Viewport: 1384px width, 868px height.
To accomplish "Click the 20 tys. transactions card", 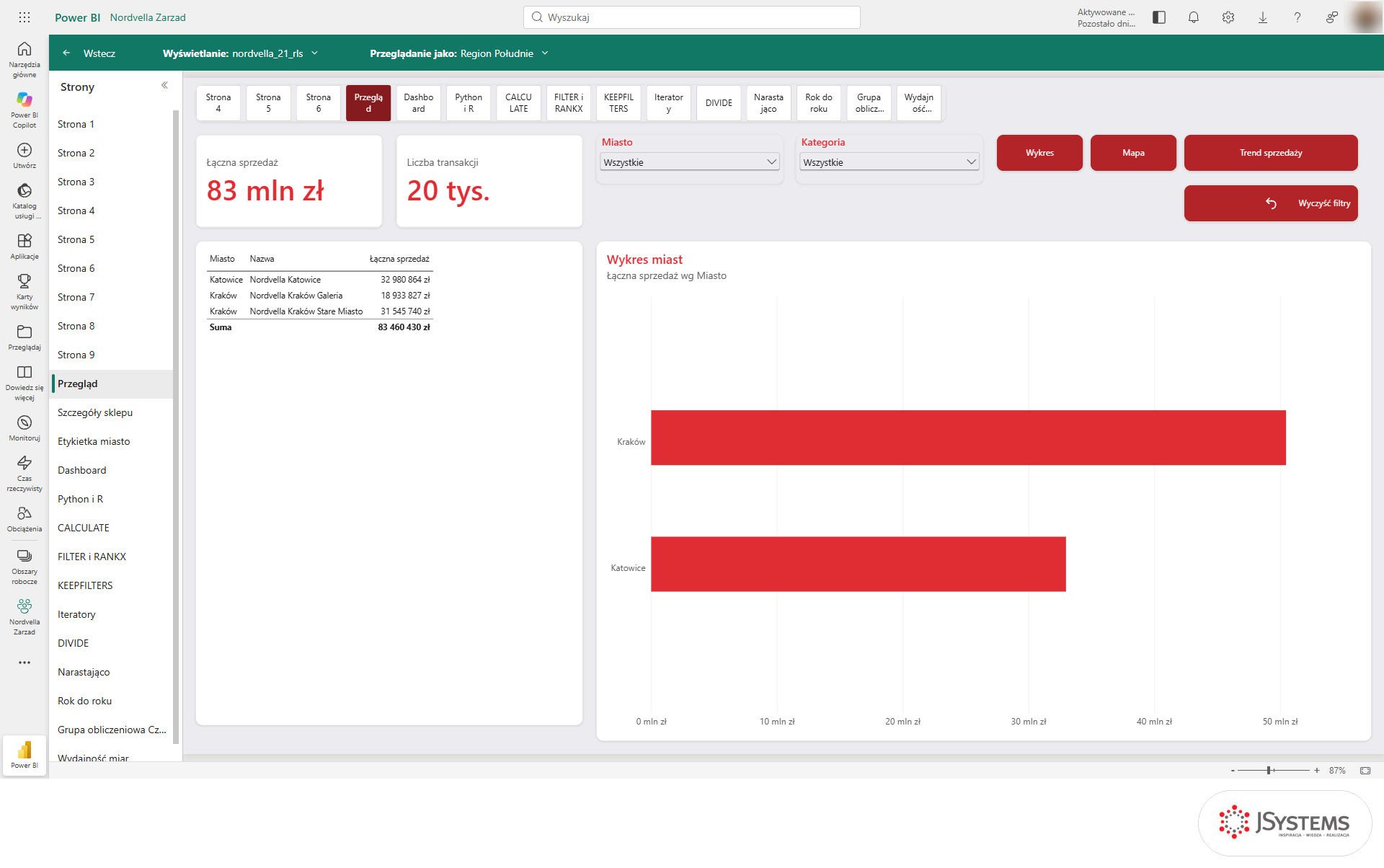I will coord(489,181).
